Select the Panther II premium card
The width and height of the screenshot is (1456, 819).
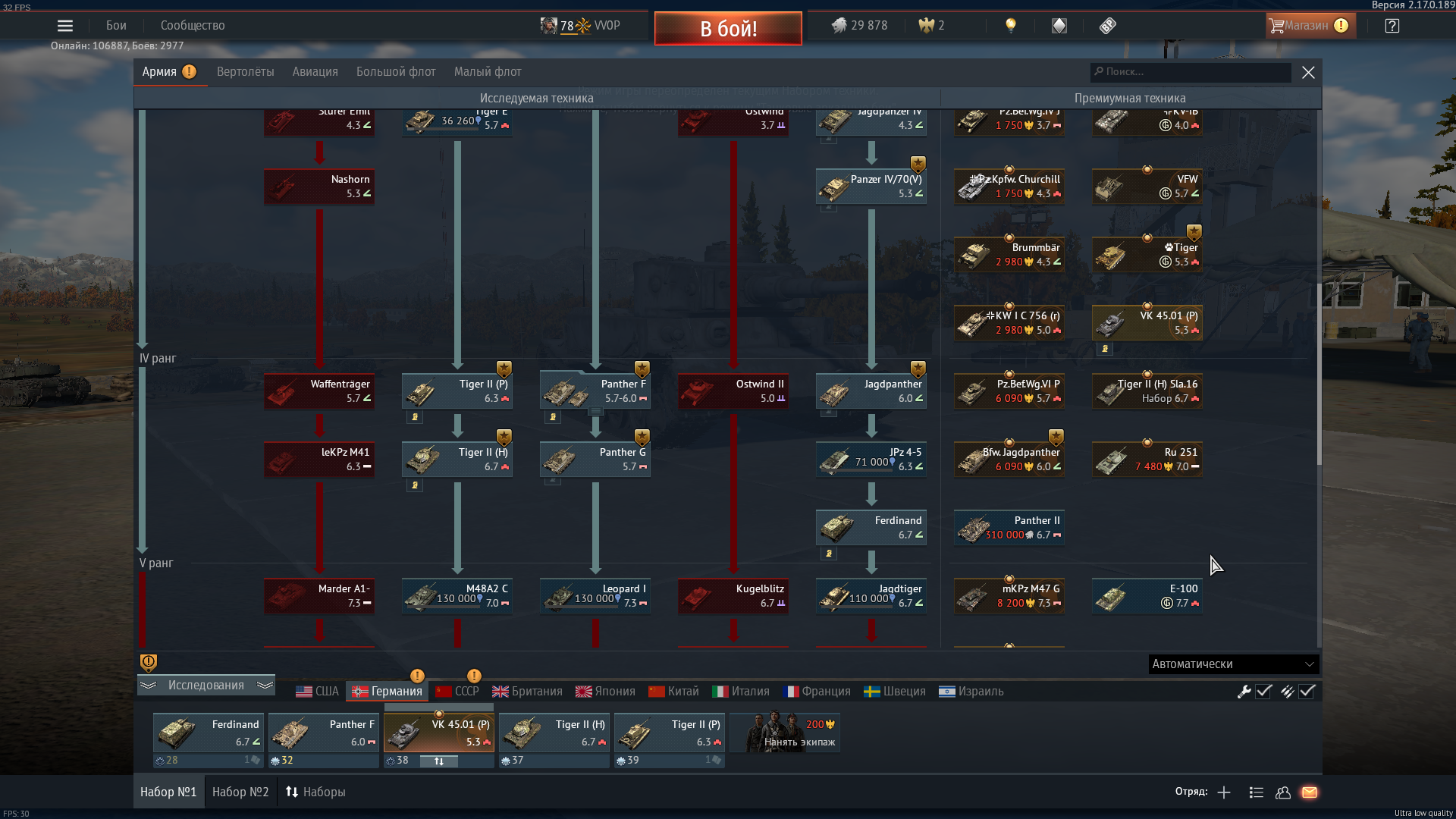coord(1009,528)
